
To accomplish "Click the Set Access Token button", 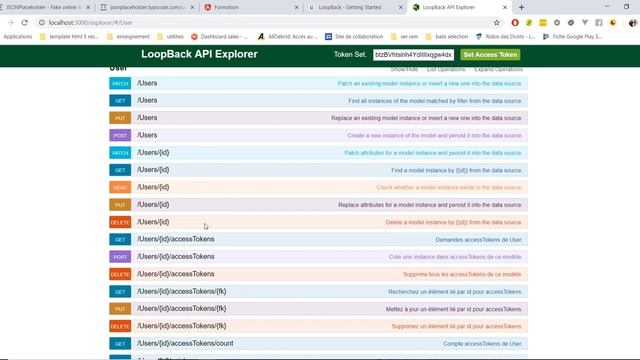I will pyautogui.click(x=490, y=55).
